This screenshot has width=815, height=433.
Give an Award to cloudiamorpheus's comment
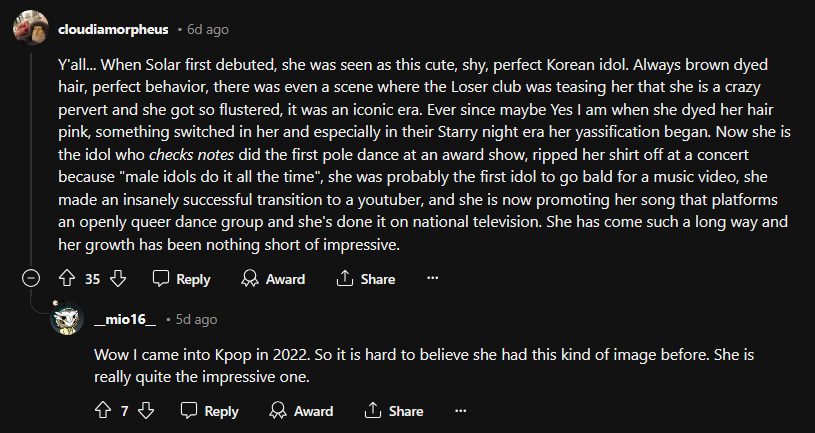pyautogui.click(x=274, y=279)
